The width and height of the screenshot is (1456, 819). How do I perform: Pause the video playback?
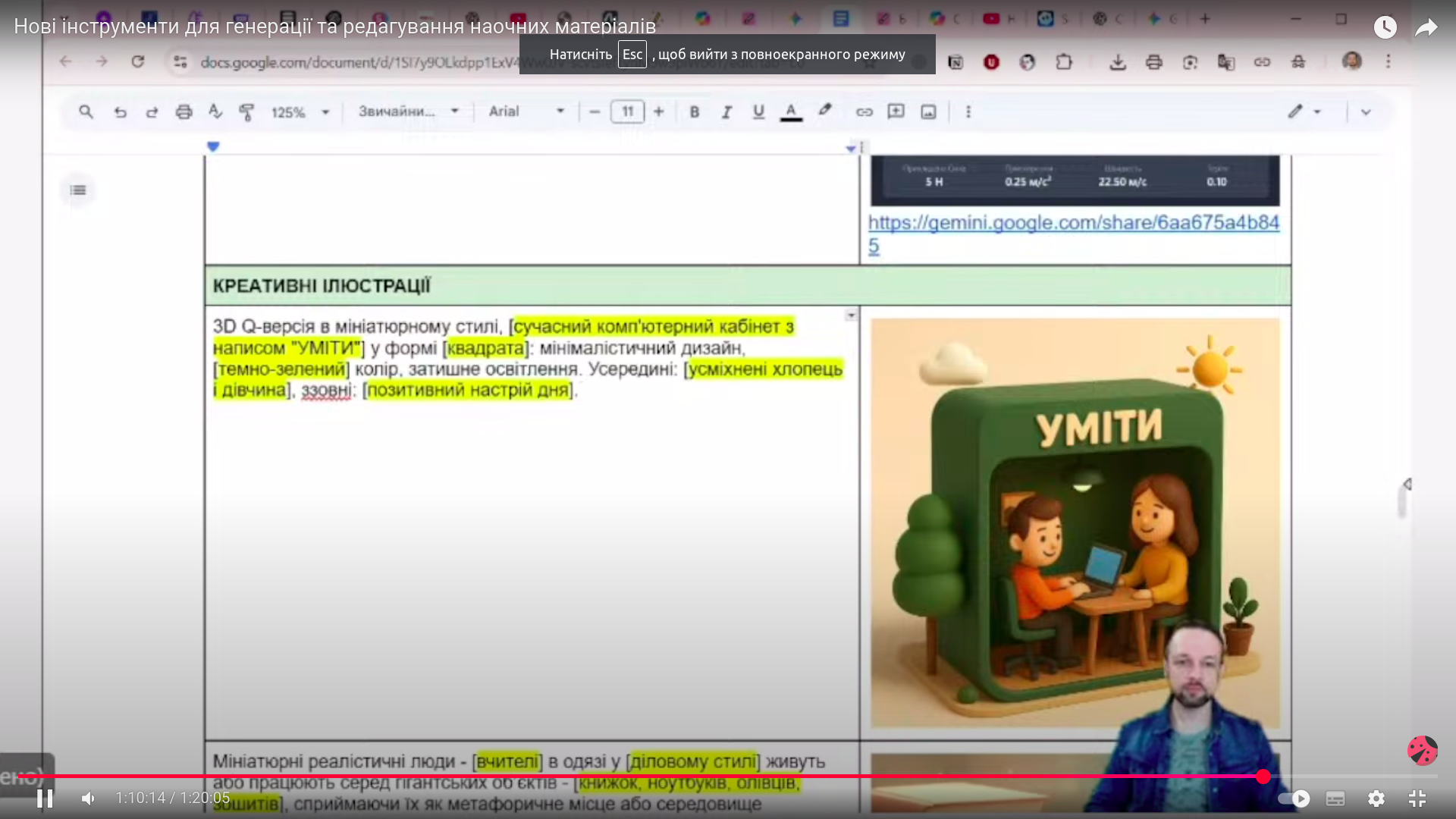[45, 799]
